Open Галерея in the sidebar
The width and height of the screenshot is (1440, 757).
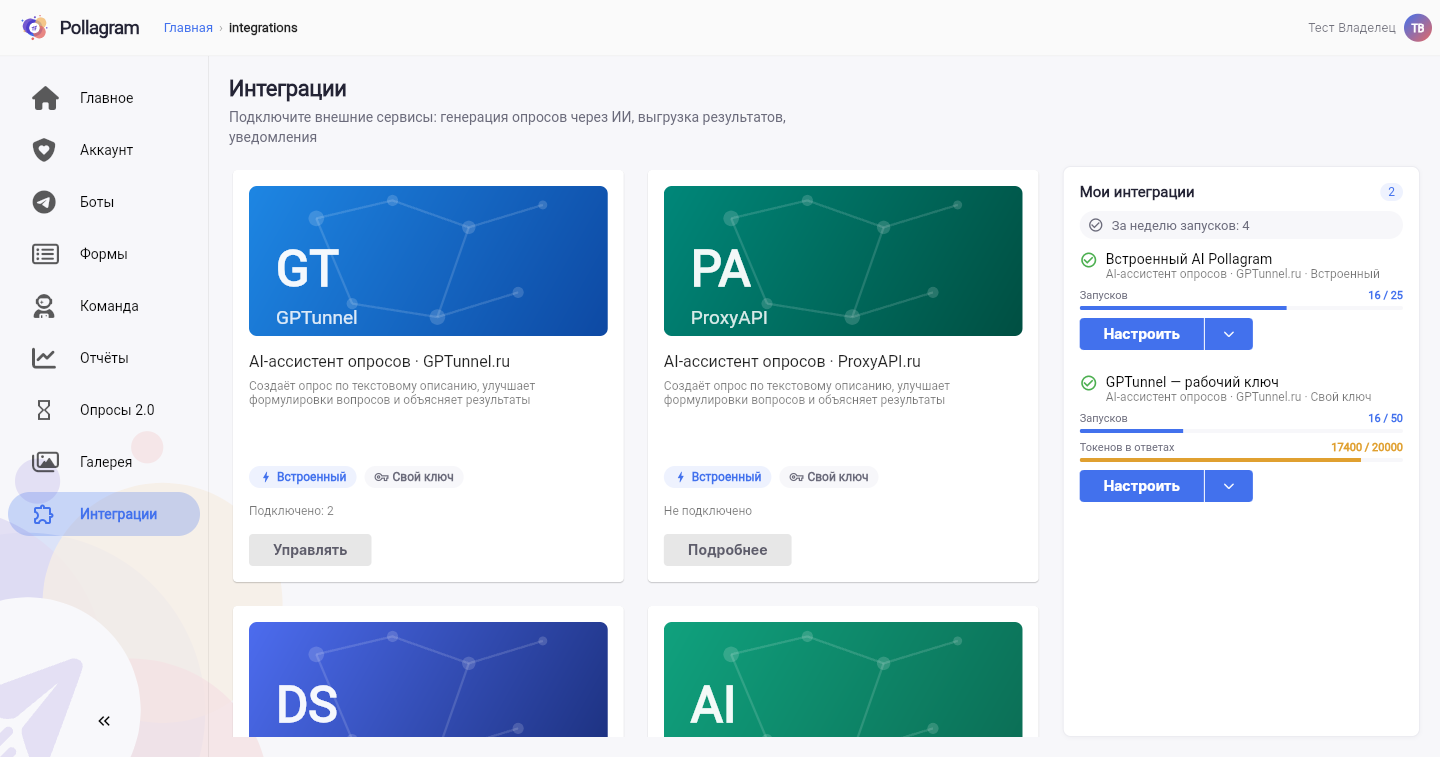pyautogui.click(x=104, y=462)
